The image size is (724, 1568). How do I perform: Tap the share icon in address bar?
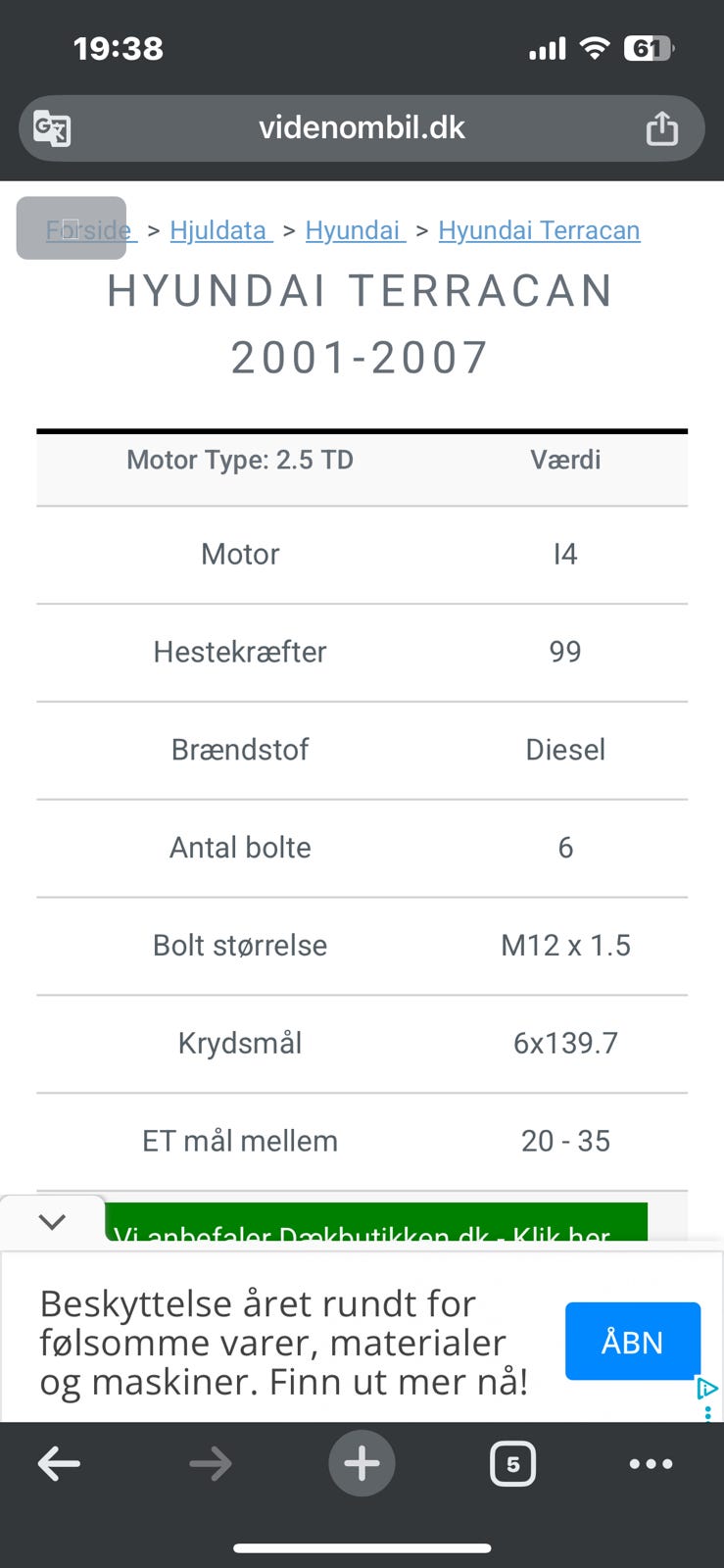click(662, 128)
